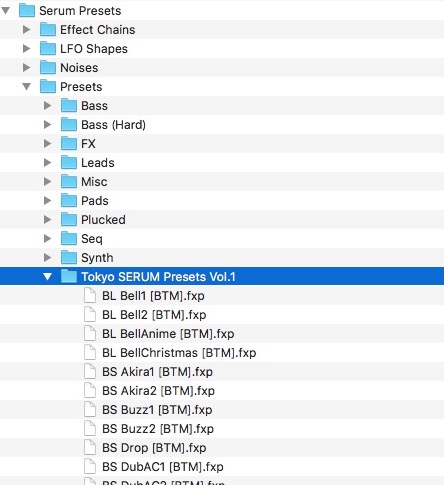Select the LFO Shapes row label
This screenshot has width=444, height=485.
coord(94,49)
